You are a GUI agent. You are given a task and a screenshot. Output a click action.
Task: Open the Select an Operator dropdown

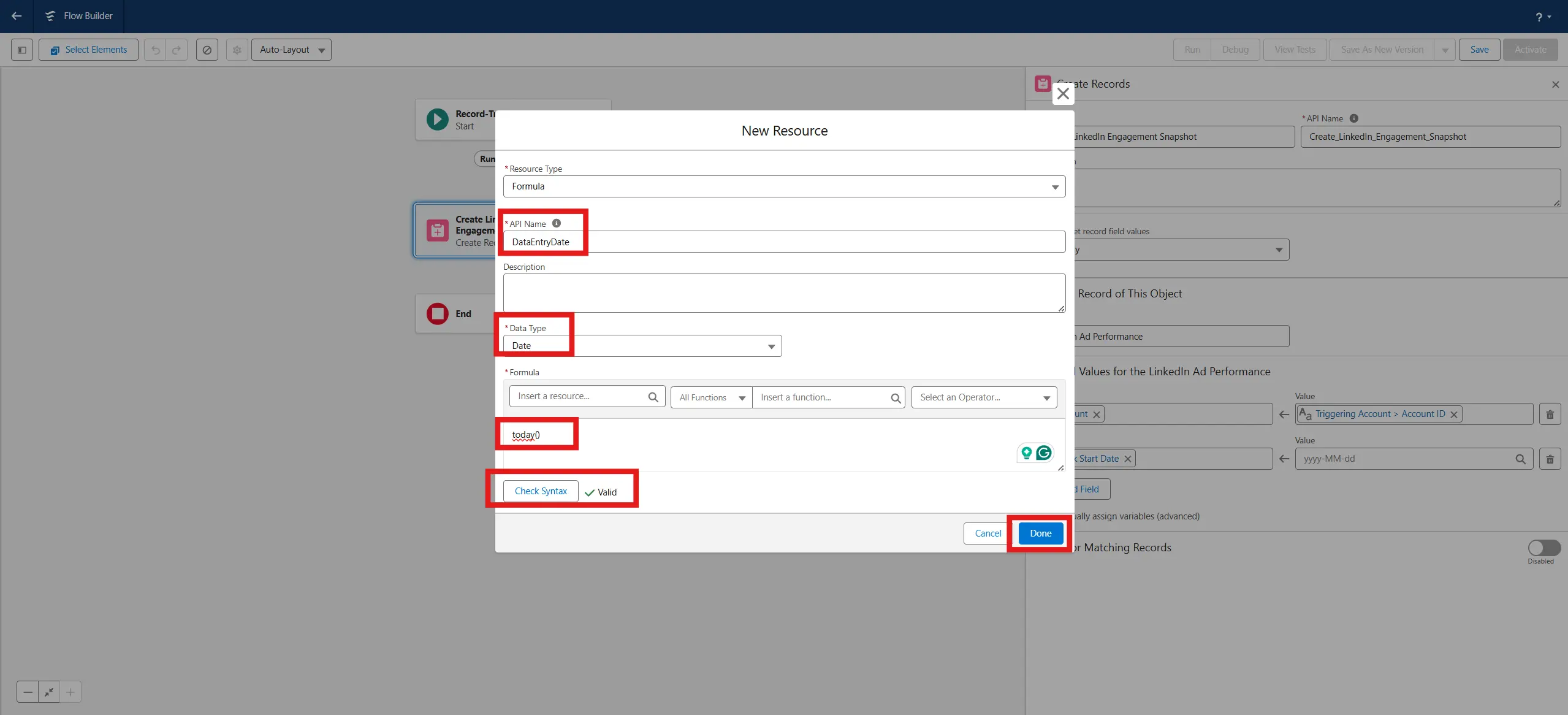coord(983,397)
